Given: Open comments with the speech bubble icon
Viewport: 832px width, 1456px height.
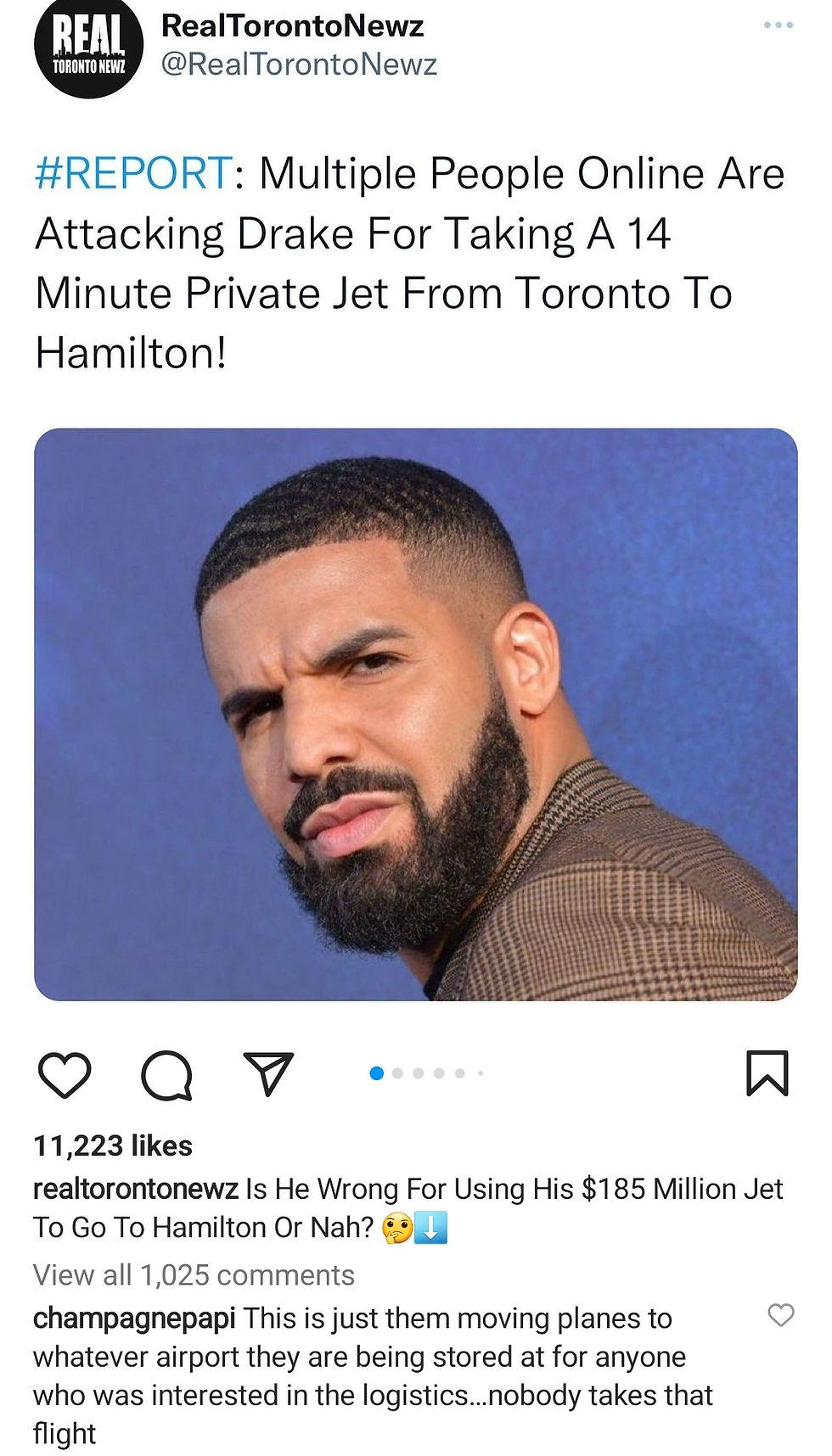Looking at the screenshot, I should click(x=166, y=1075).
